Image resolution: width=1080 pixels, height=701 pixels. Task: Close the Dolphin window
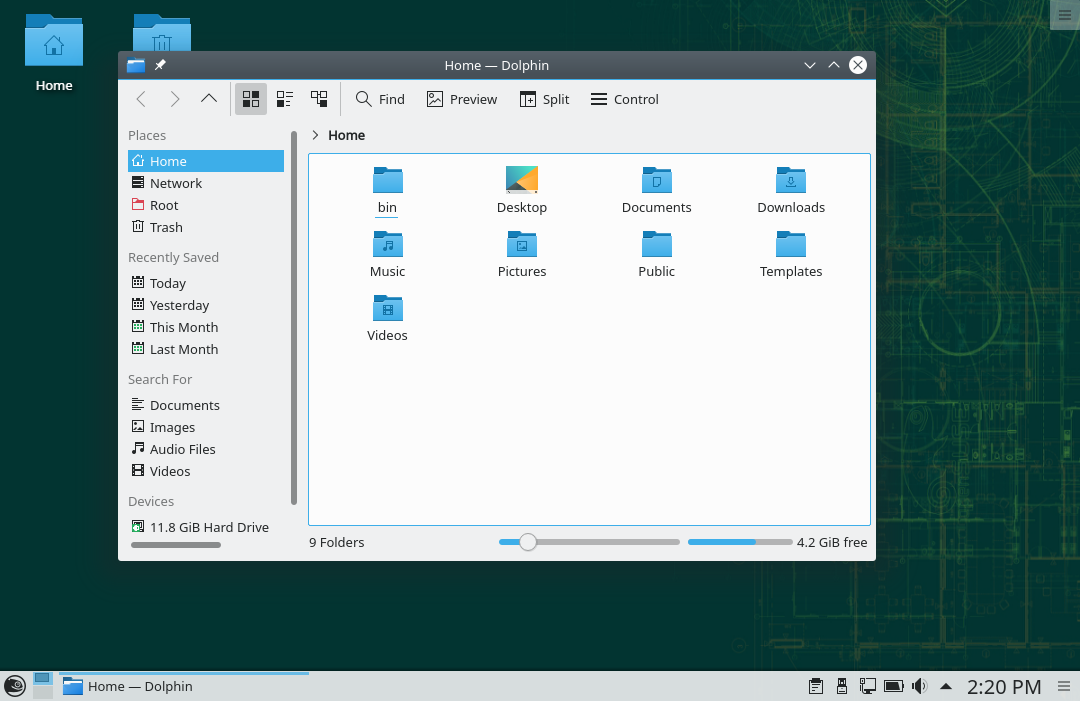click(858, 65)
